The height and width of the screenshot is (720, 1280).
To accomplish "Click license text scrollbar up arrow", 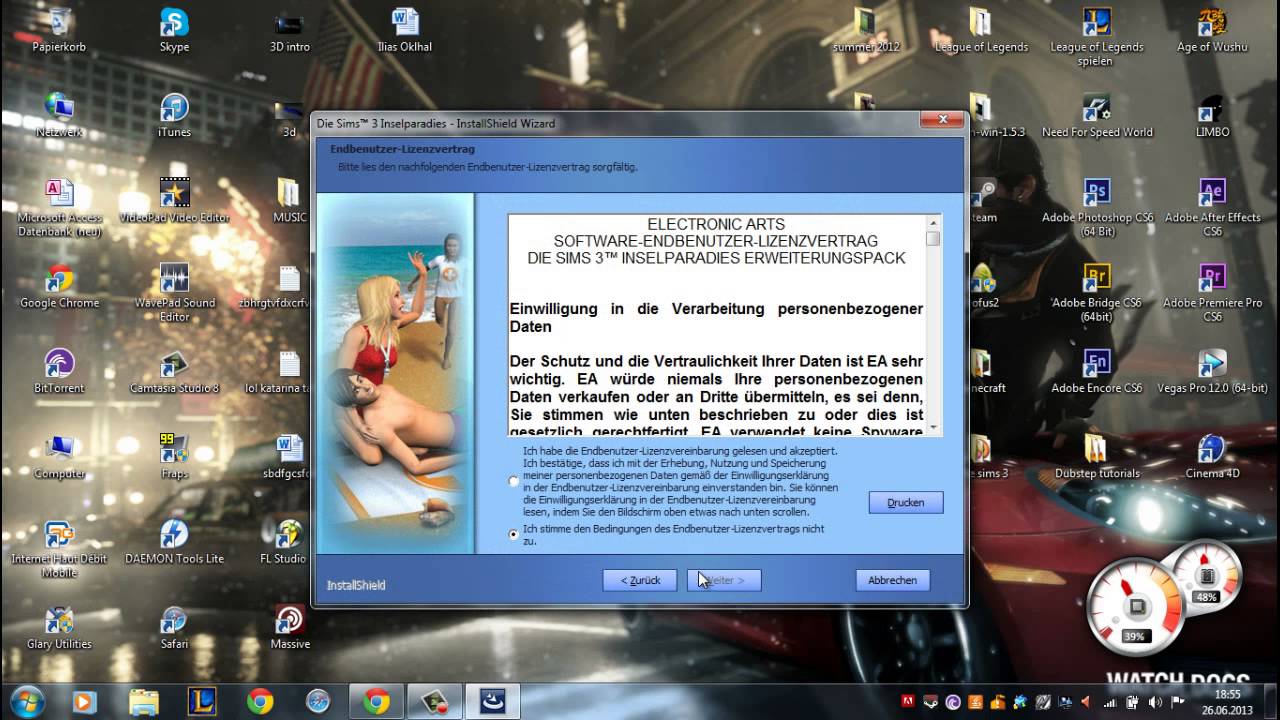I will coord(933,223).
